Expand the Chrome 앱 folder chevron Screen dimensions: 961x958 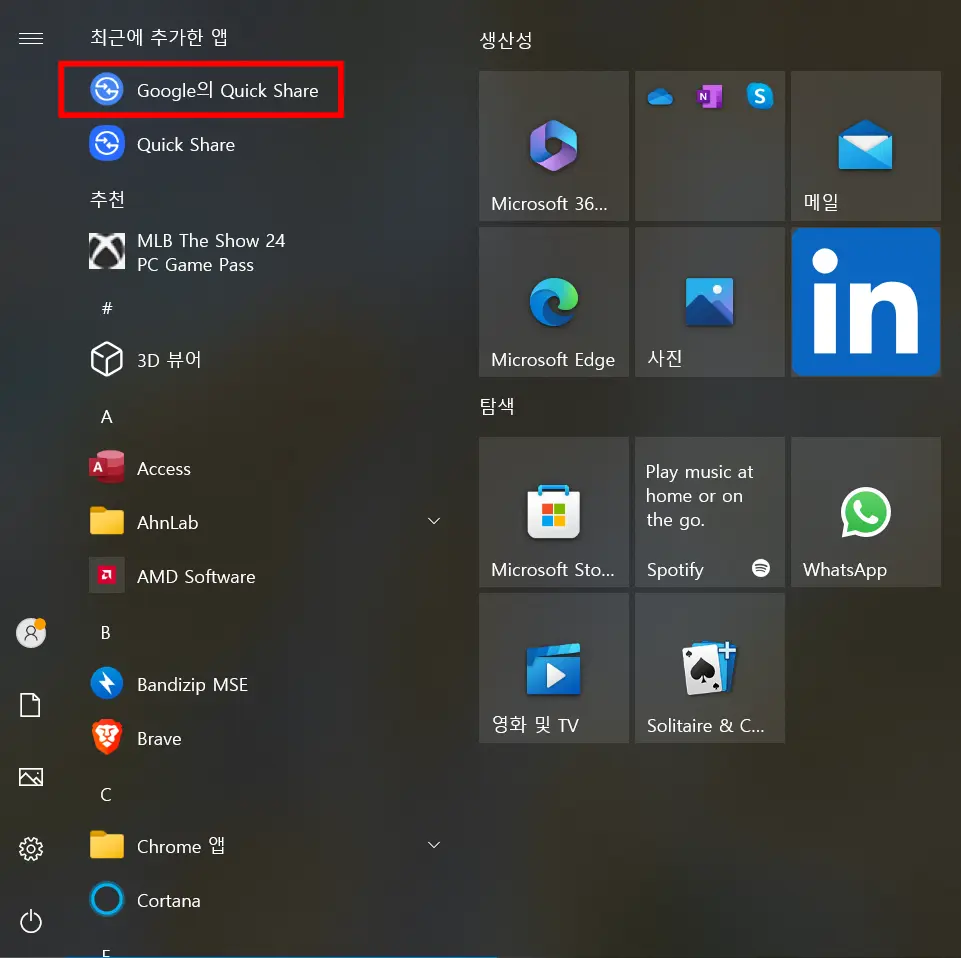point(434,845)
